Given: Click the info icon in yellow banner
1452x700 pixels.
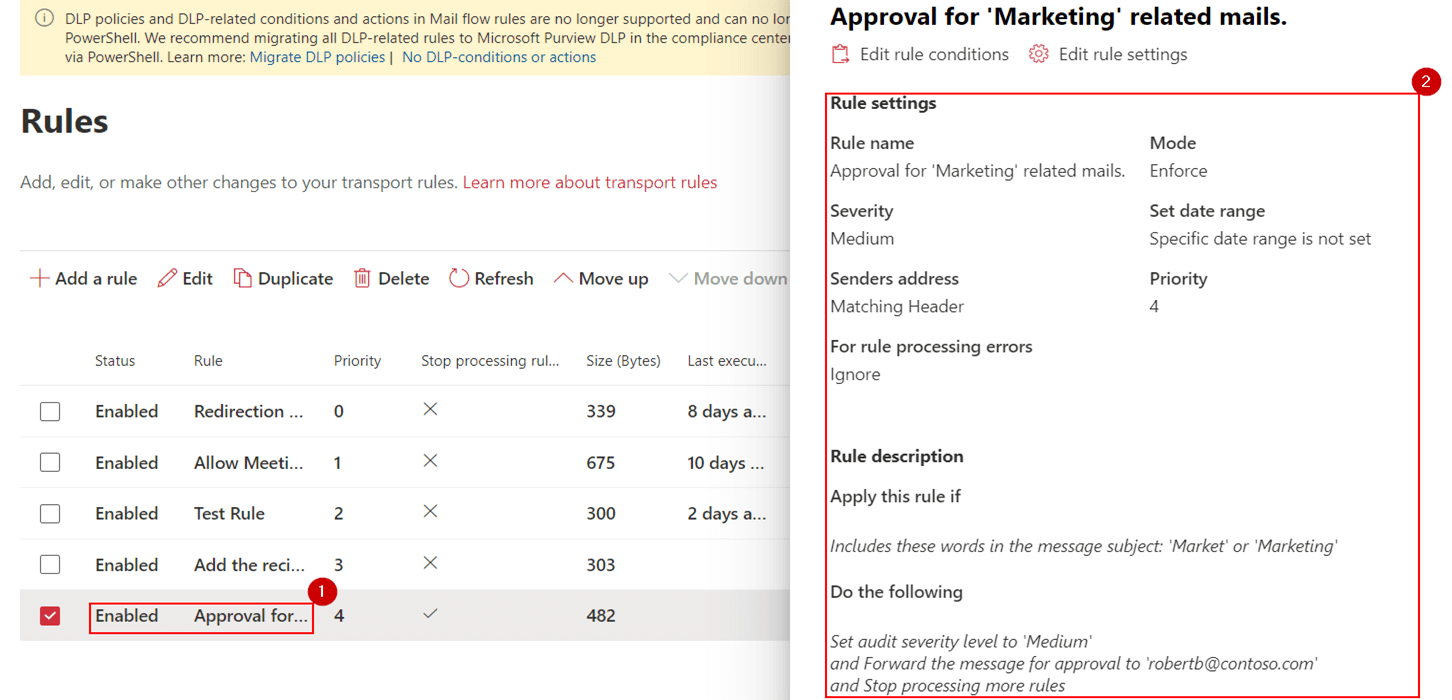Looking at the screenshot, I should [44, 19].
